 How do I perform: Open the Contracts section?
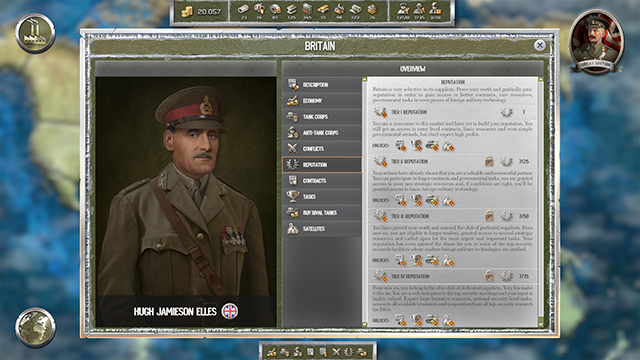(x=322, y=180)
